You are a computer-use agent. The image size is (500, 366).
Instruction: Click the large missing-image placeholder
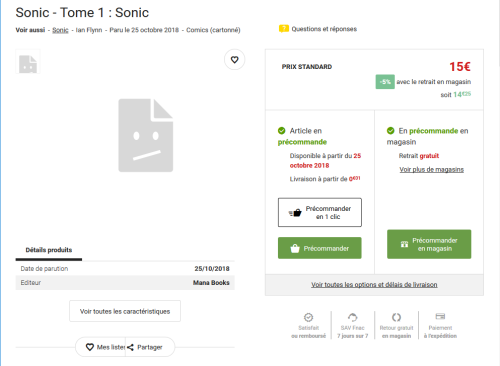pyautogui.click(x=146, y=135)
